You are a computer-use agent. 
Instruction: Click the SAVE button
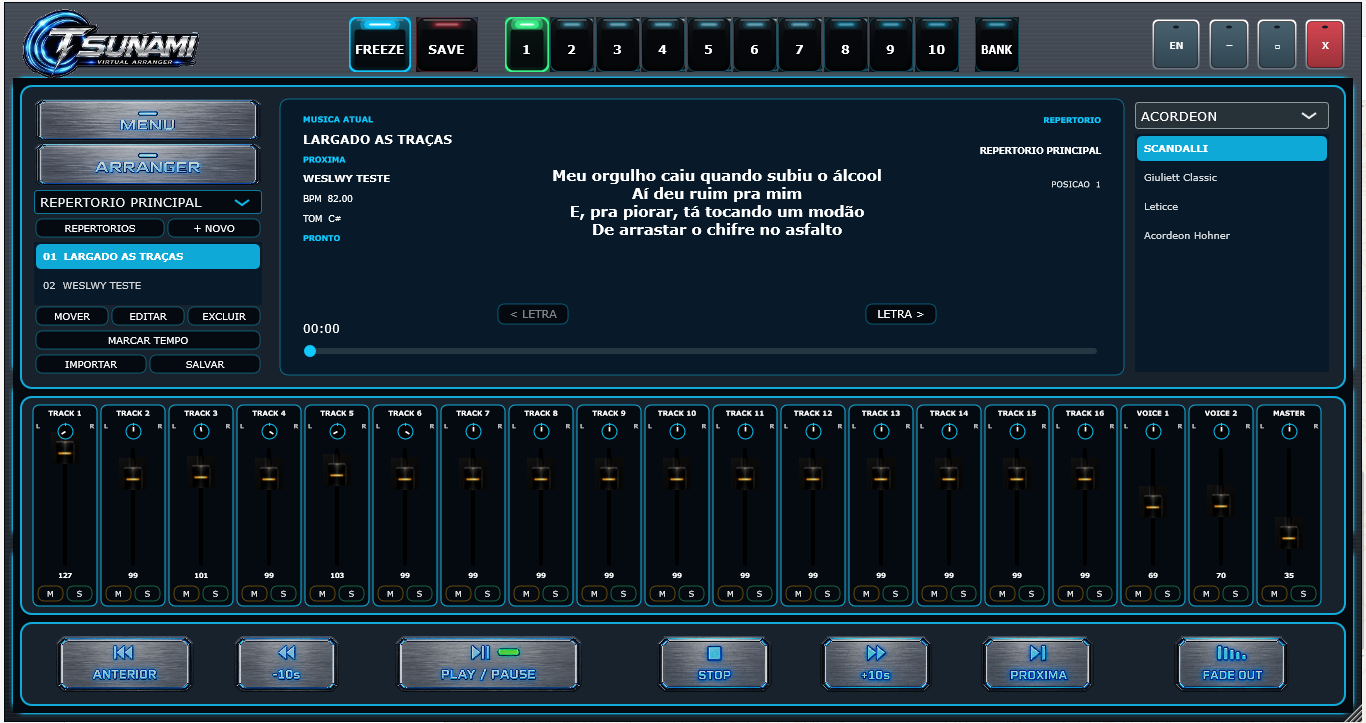tap(446, 46)
